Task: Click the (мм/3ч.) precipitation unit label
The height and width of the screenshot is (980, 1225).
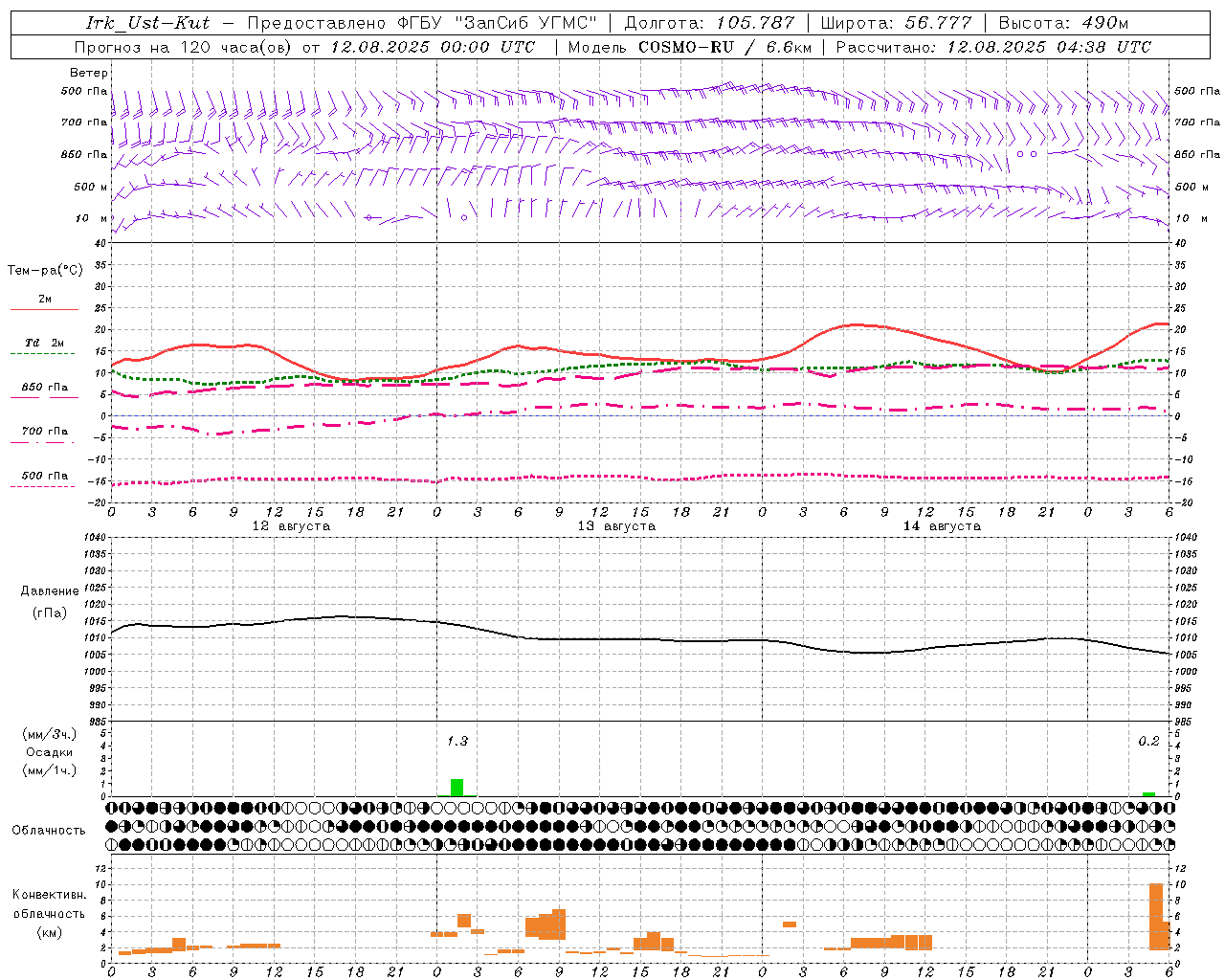Action: click(x=50, y=734)
